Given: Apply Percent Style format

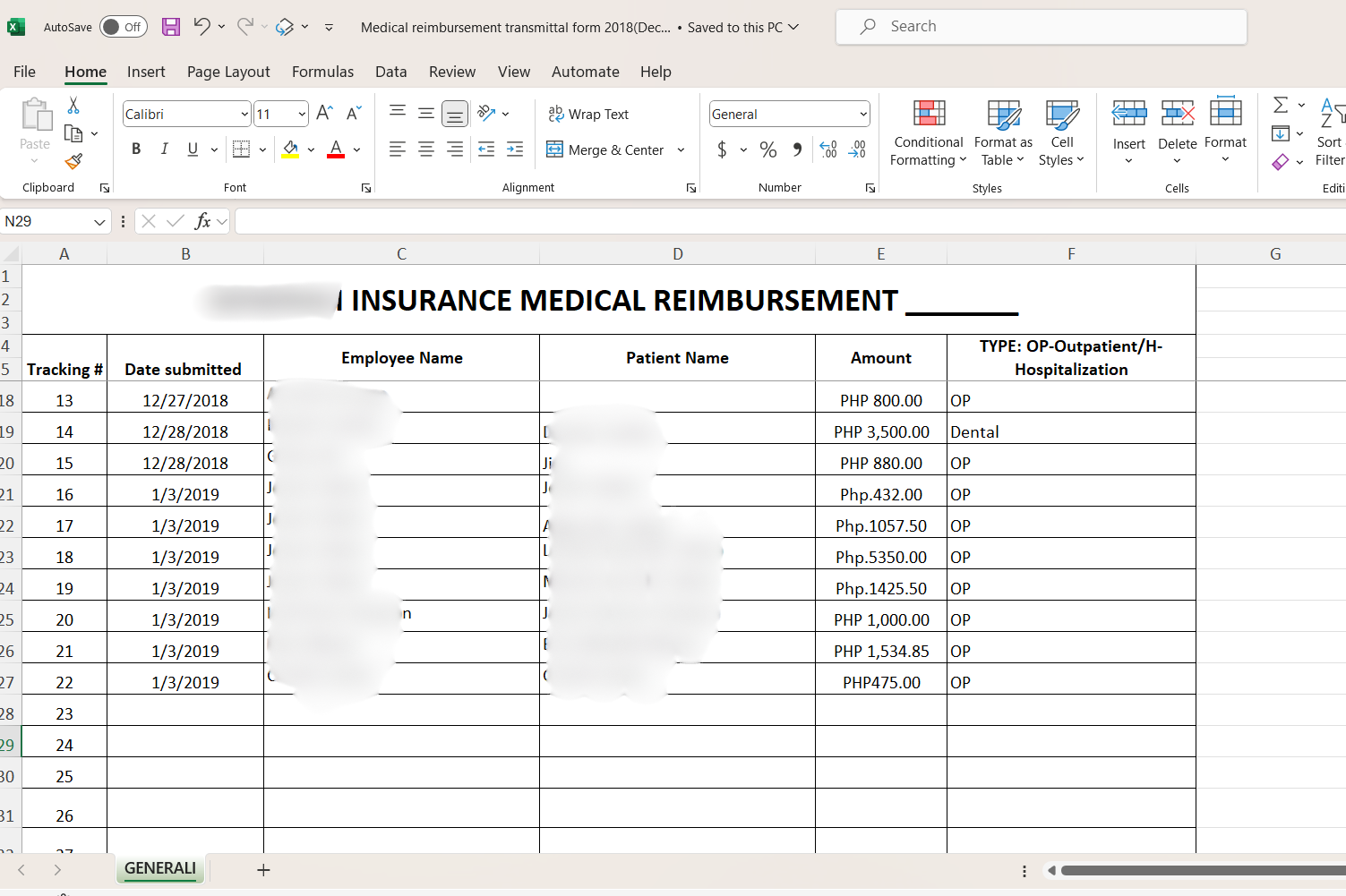Looking at the screenshot, I should click(768, 149).
